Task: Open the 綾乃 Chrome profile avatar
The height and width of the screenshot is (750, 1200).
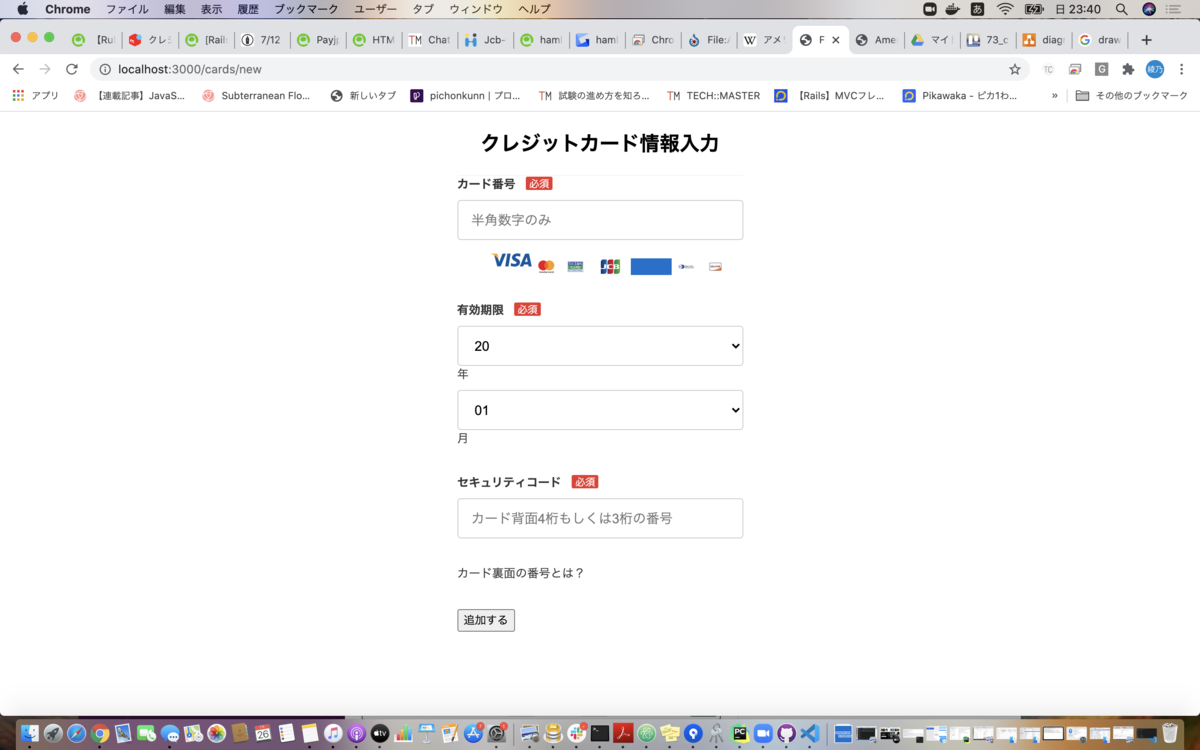Action: click(1155, 69)
